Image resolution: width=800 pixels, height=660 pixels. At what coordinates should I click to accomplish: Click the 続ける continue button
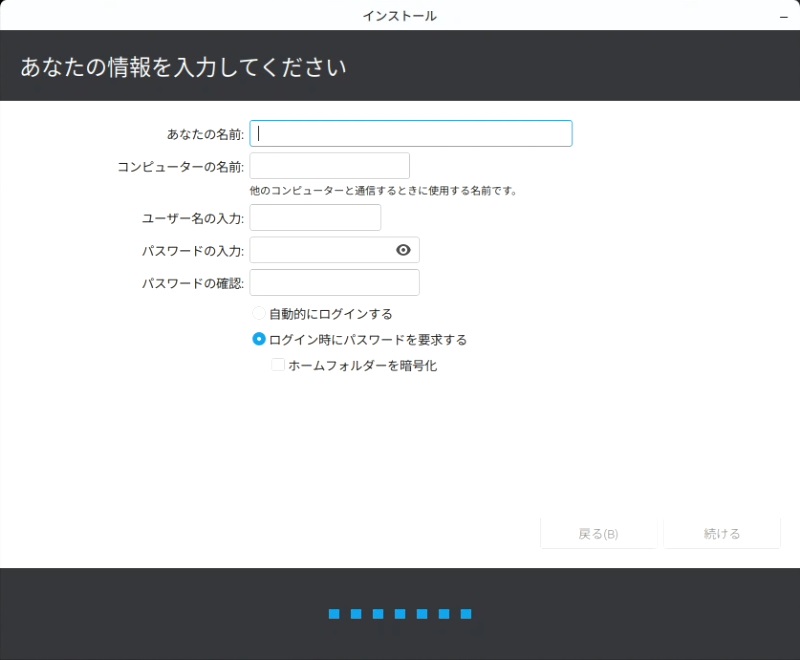[721, 534]
